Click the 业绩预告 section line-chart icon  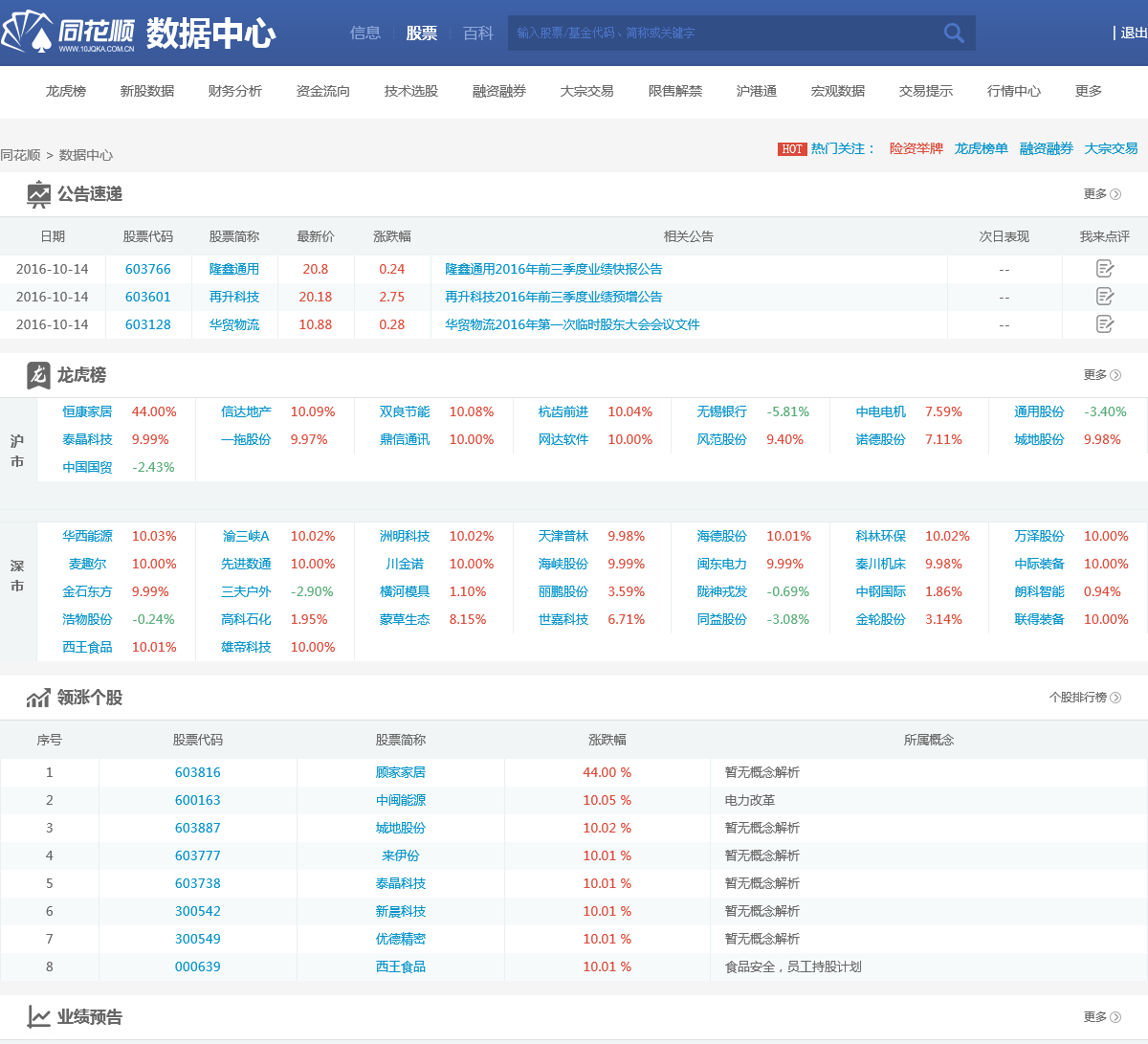click(38, 1016)
